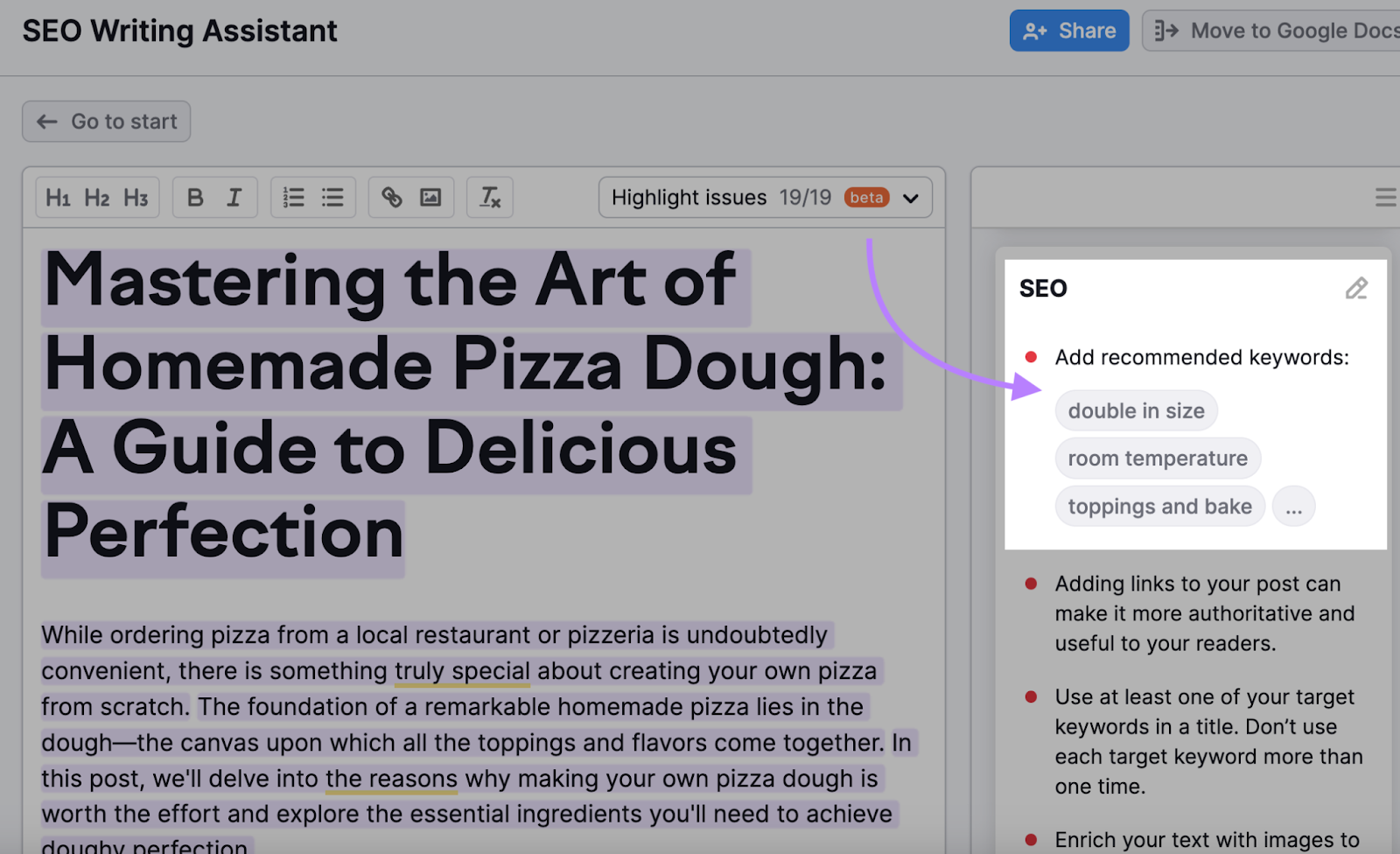Image resolution: width=1400 pixels, height=854 pixels.
Task: Toggle the numbered list
Action: [x=293, y=197]
